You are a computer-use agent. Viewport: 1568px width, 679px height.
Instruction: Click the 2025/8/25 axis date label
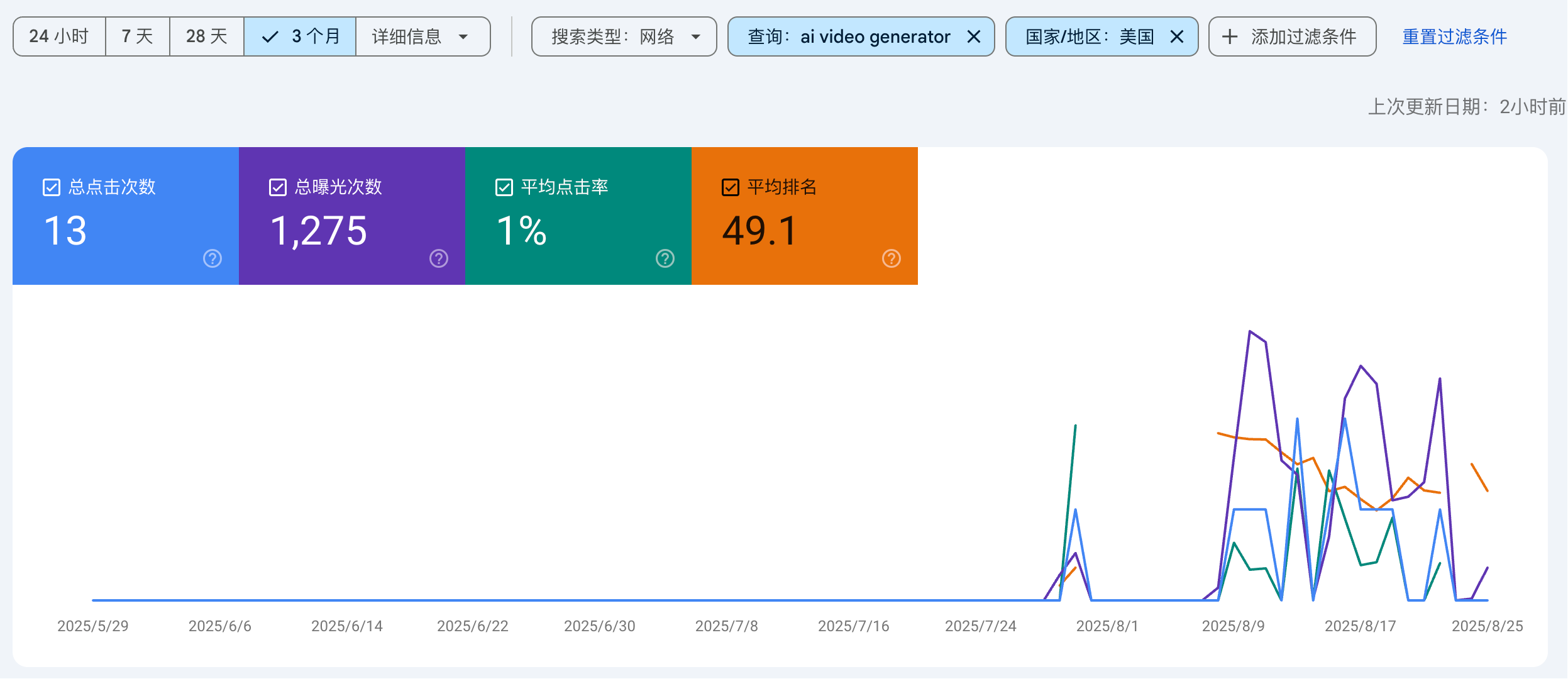(x=1488, y=626)
